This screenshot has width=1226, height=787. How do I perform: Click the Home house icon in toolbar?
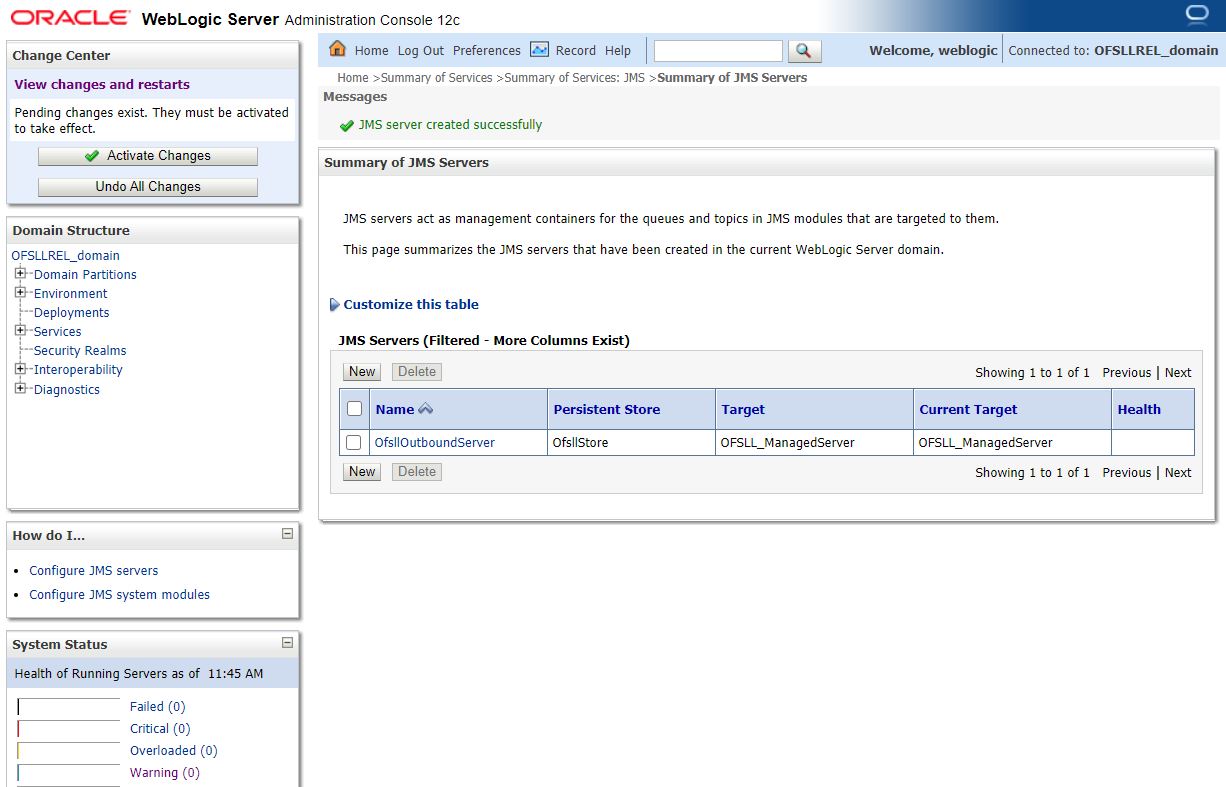[x=337, y=49]
